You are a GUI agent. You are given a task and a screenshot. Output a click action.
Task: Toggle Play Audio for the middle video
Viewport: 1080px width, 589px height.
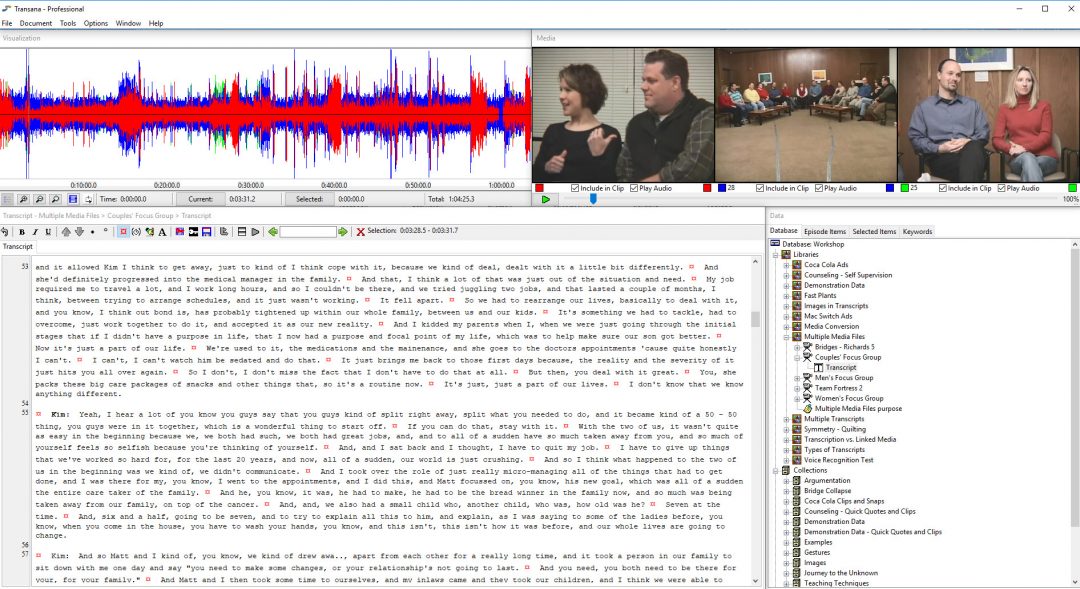pyautogui.click(x=821, y=188)
